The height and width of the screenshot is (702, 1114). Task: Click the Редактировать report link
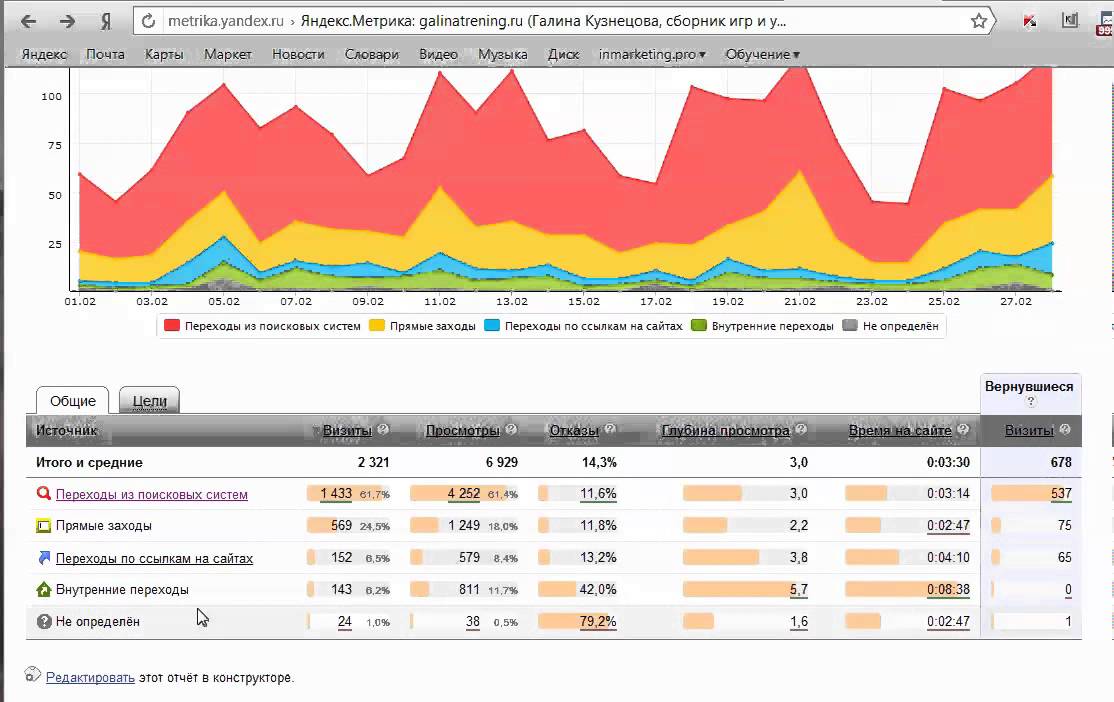90,677
